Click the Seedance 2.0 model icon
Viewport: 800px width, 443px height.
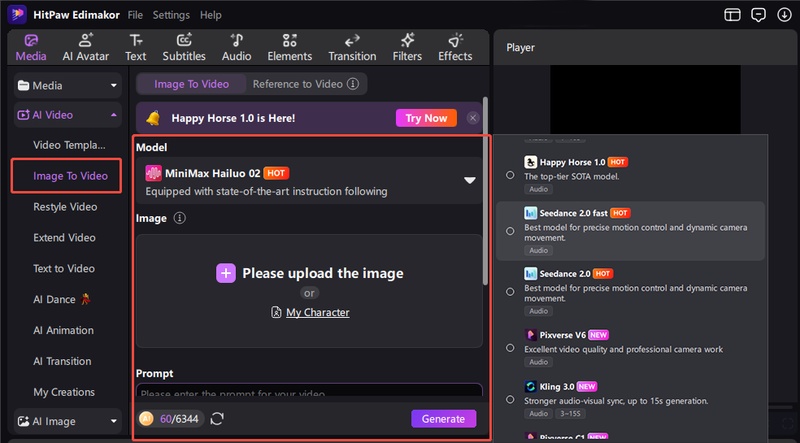[x=531, y=274]
